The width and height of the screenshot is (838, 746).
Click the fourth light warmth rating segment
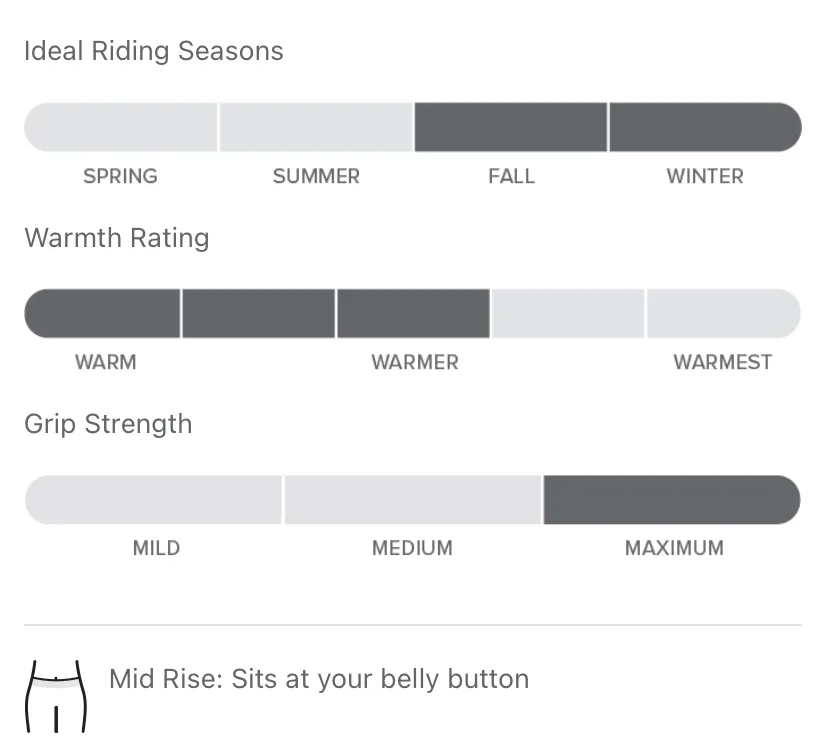(x=568, y=314)
